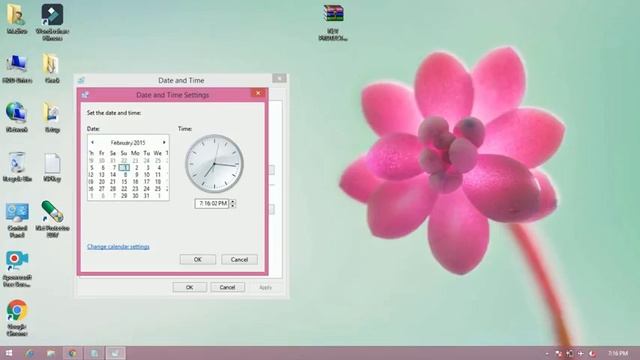
Task: Launch the Apowersoft screen recorder shortcut
Action: click(x=17, y=269)
